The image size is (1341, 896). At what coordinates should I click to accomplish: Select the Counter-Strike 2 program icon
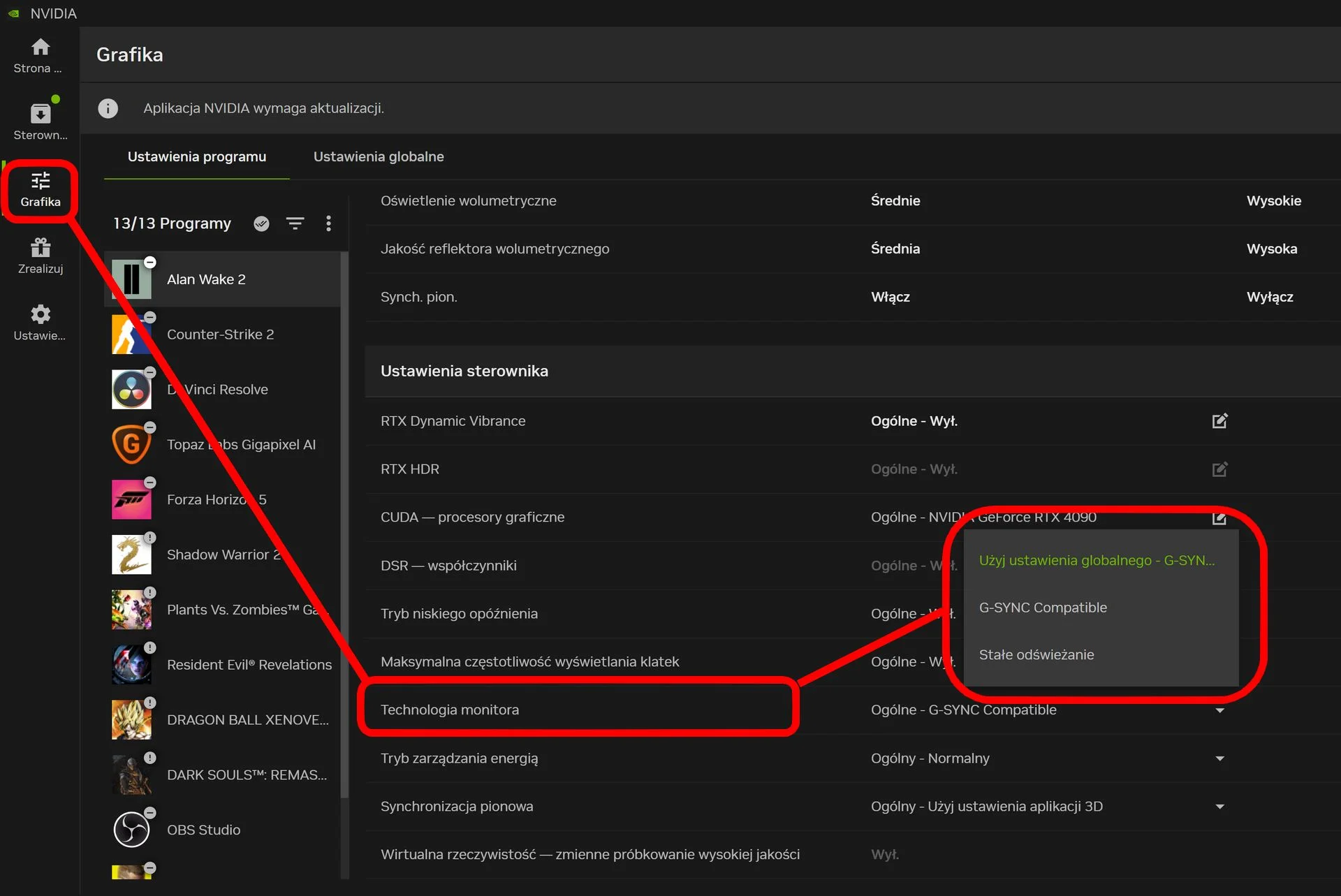tap(131, 335)
